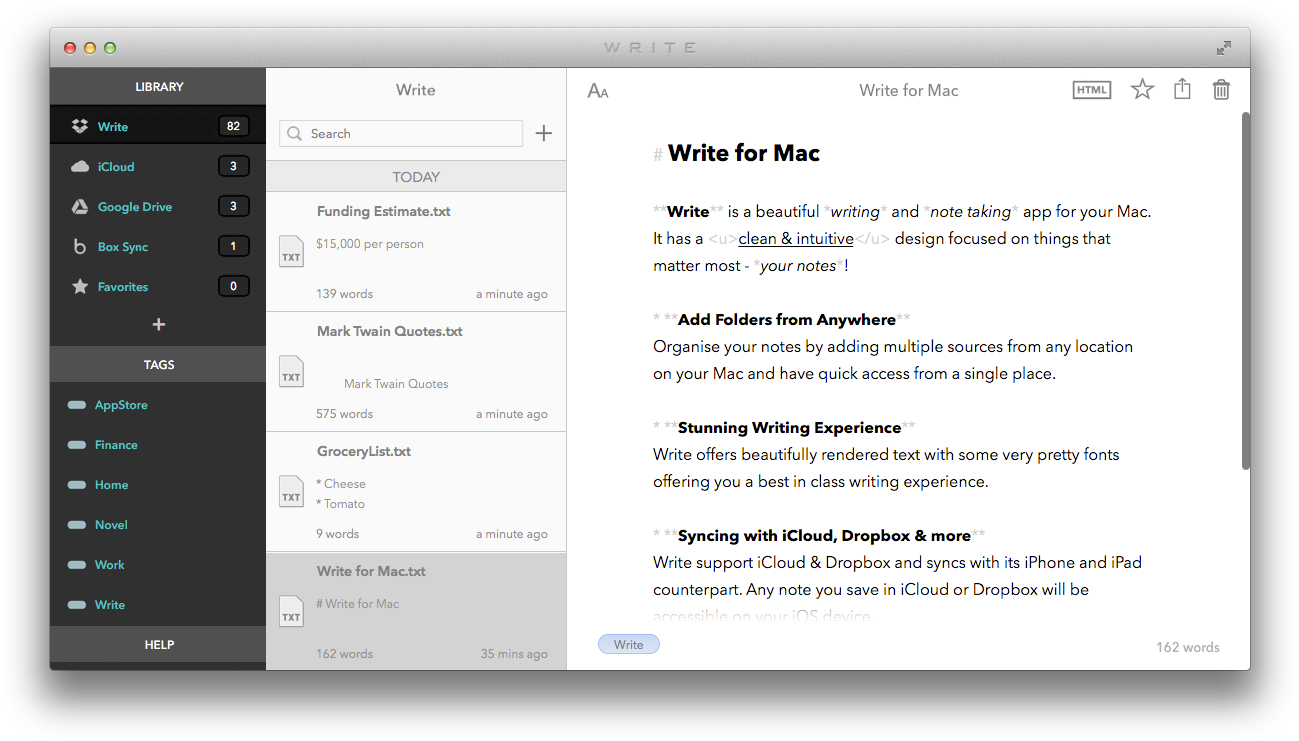Show Favorites notes
Viewport: 1299px width, 741px height.
[158, 286]
